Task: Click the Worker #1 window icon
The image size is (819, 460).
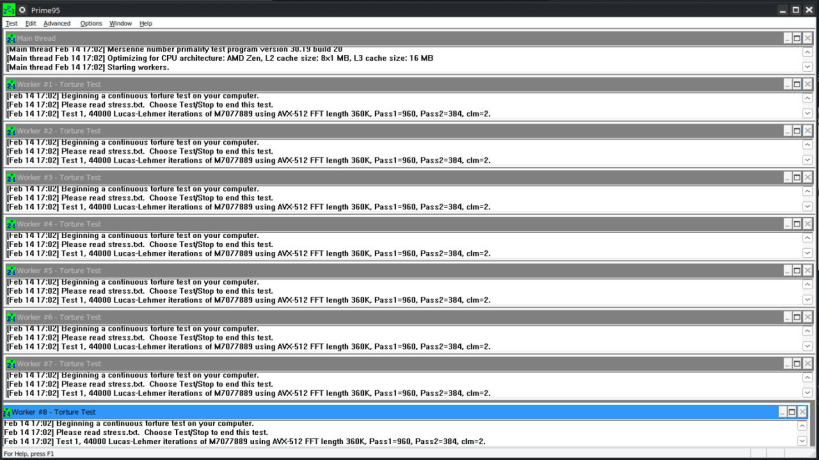Action: [11, 85]
